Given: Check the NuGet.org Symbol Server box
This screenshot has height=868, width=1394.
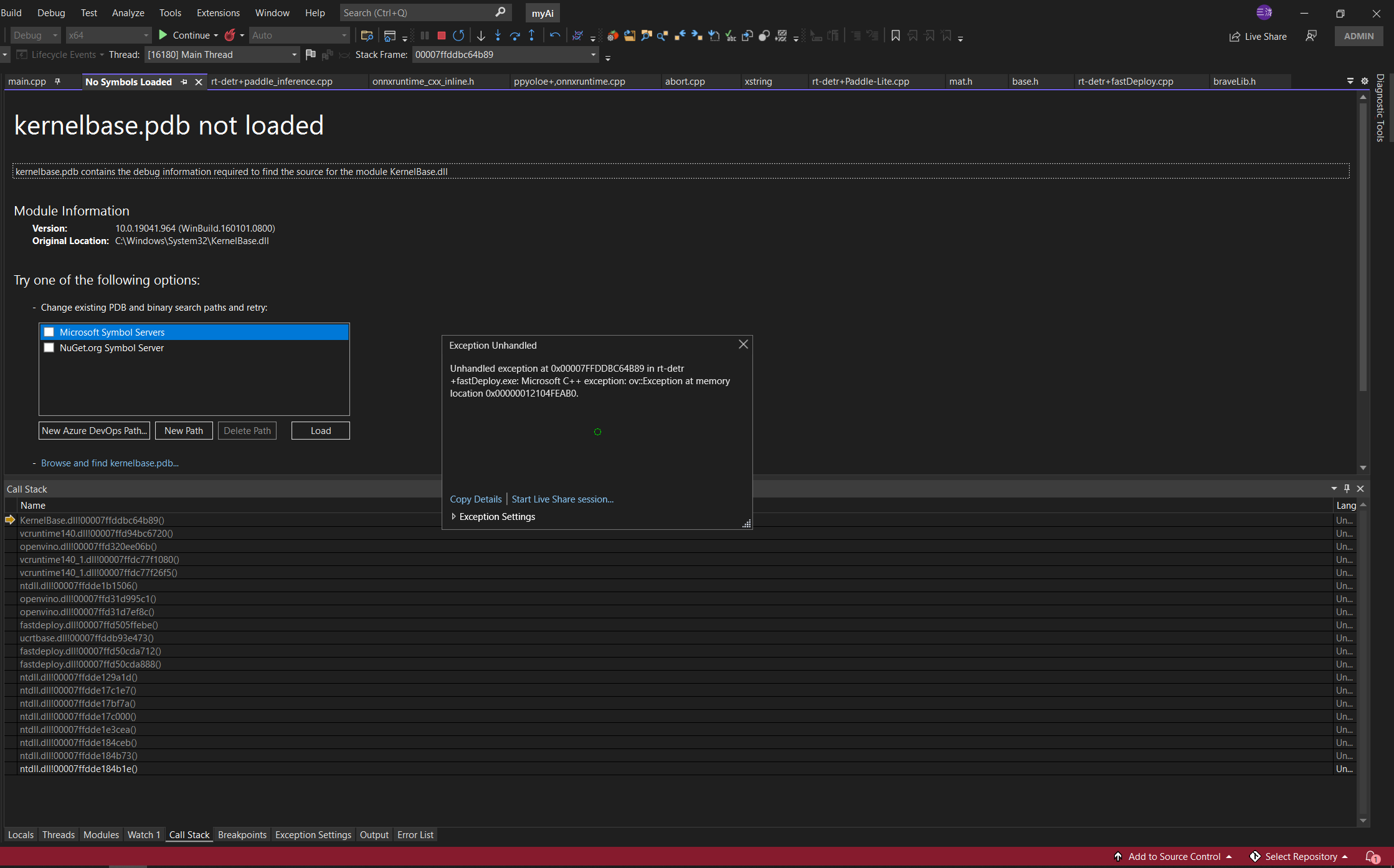Looking at the screenshot, I should click(49, 348).
